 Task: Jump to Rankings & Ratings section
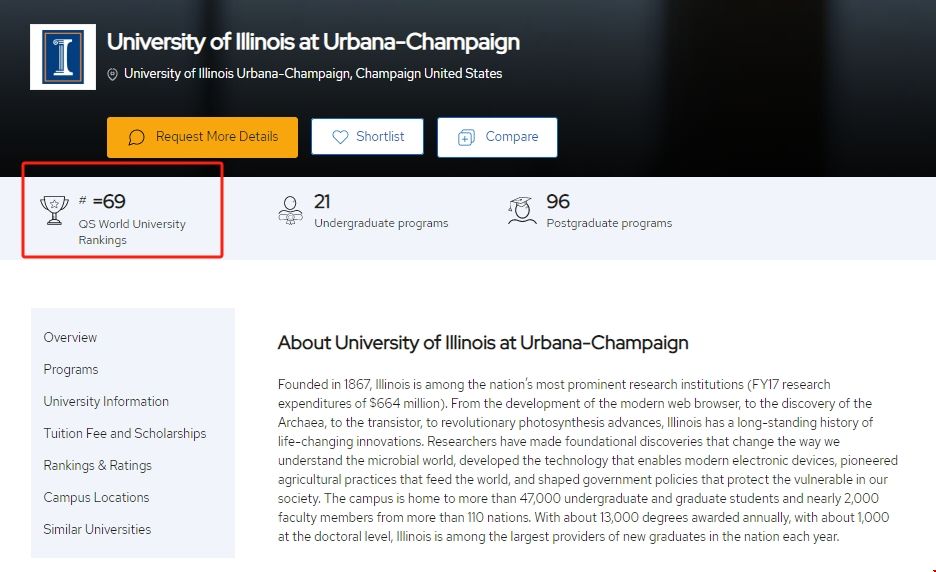tap(98, 466)
